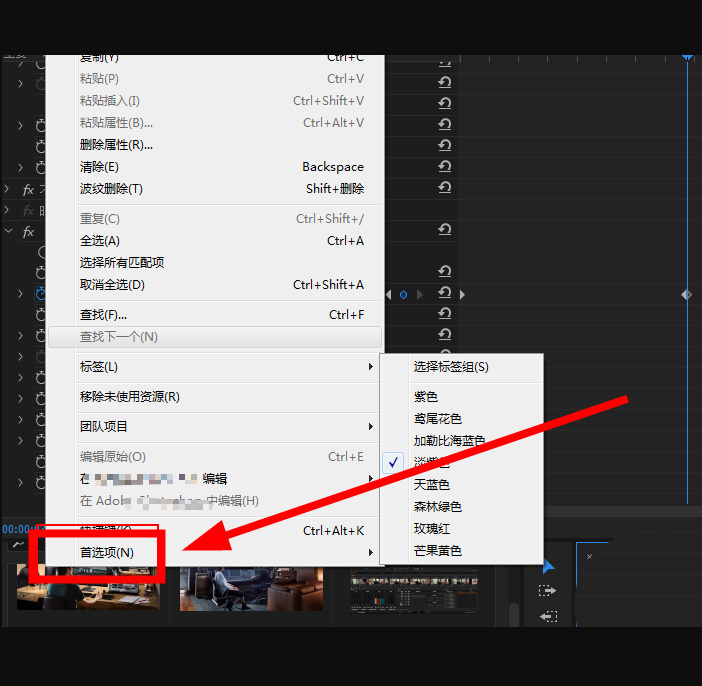Choose 全选(A) to select everything

[215, 241]
